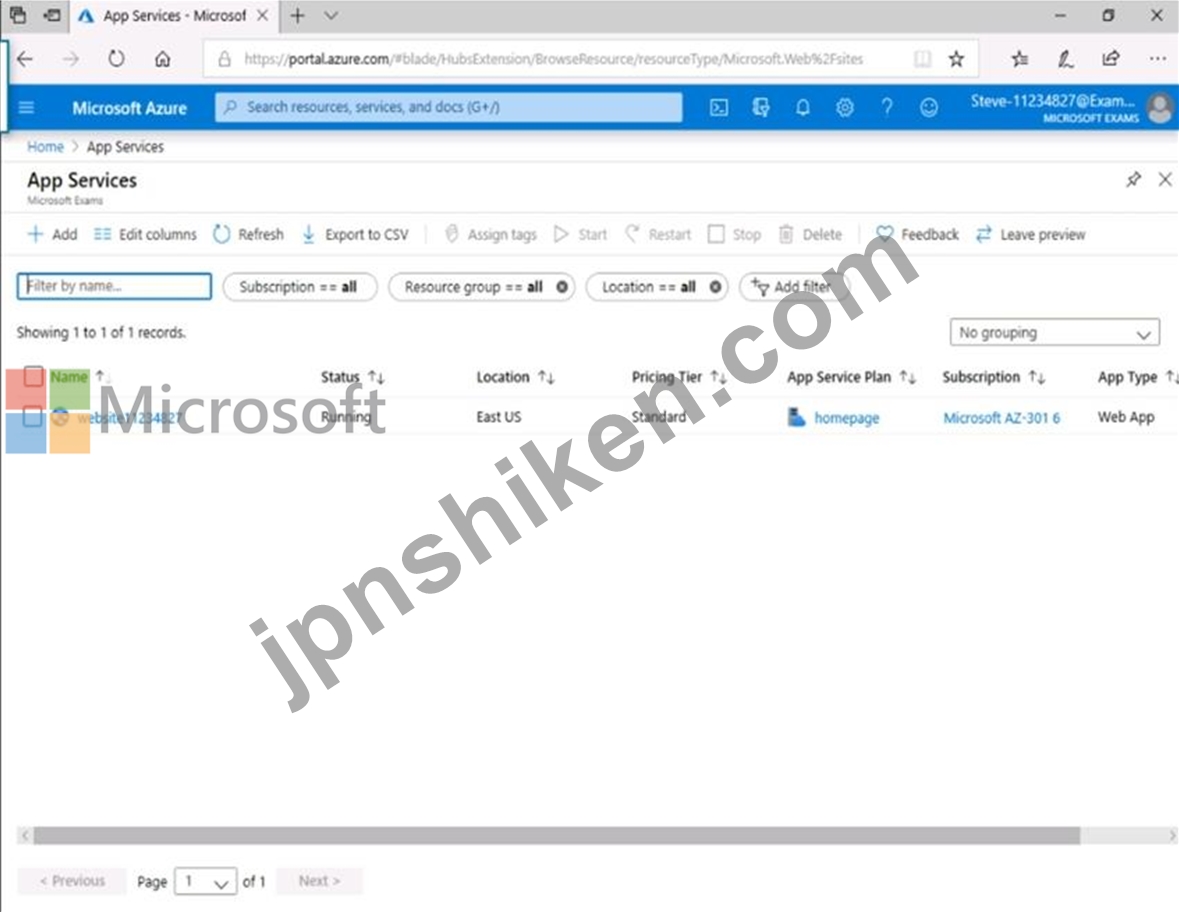Launch Cloud Shell from the header
1179x912 pixels.
pos(719,108)
